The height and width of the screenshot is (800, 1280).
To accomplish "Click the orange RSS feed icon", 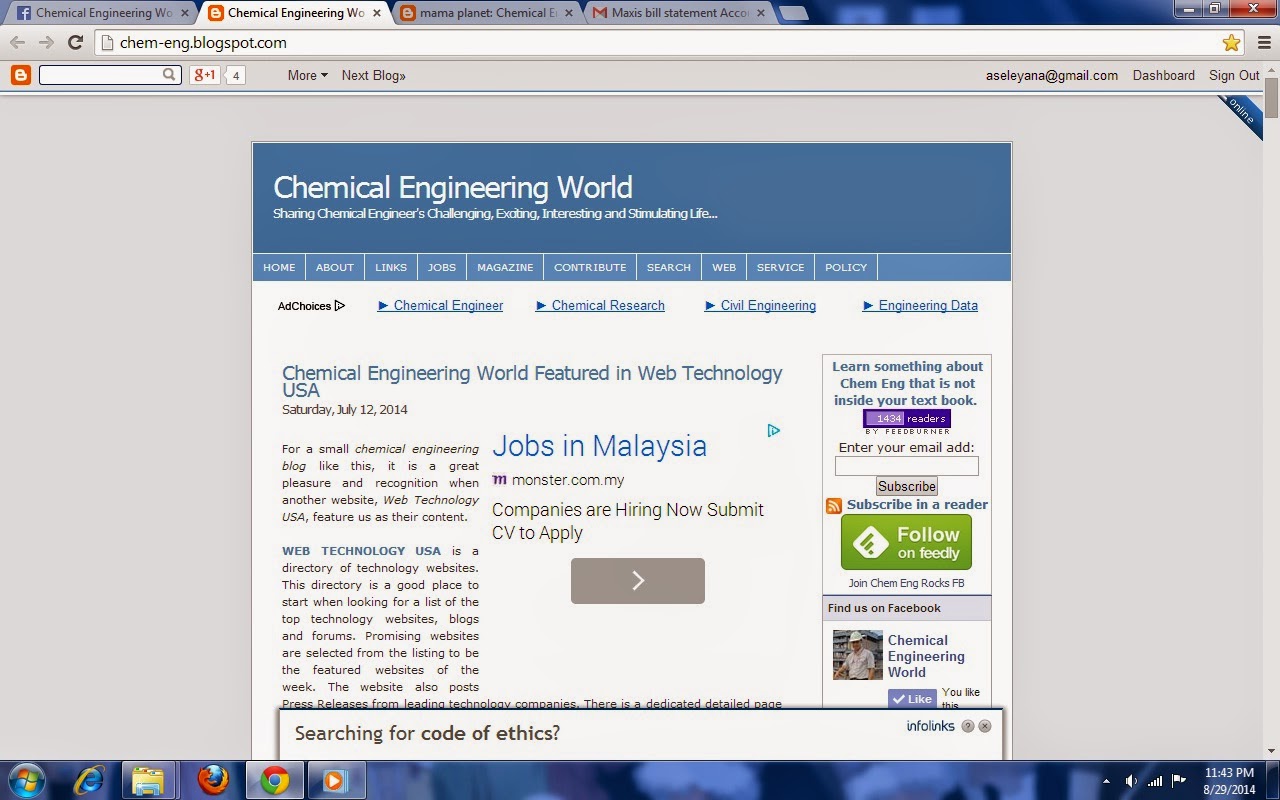I will click(x=834, y=505).
